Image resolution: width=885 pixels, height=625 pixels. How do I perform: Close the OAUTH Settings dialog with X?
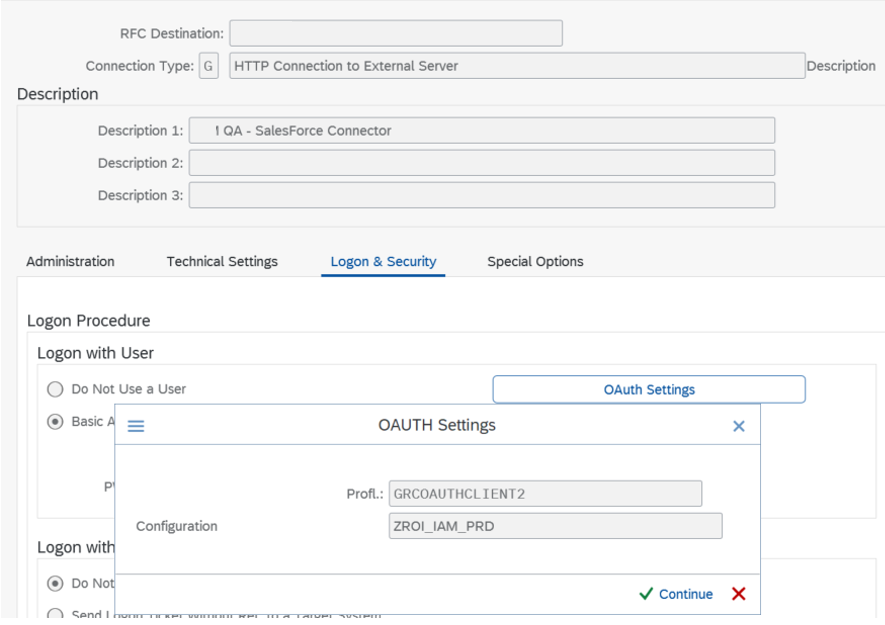tap(738, 426)
